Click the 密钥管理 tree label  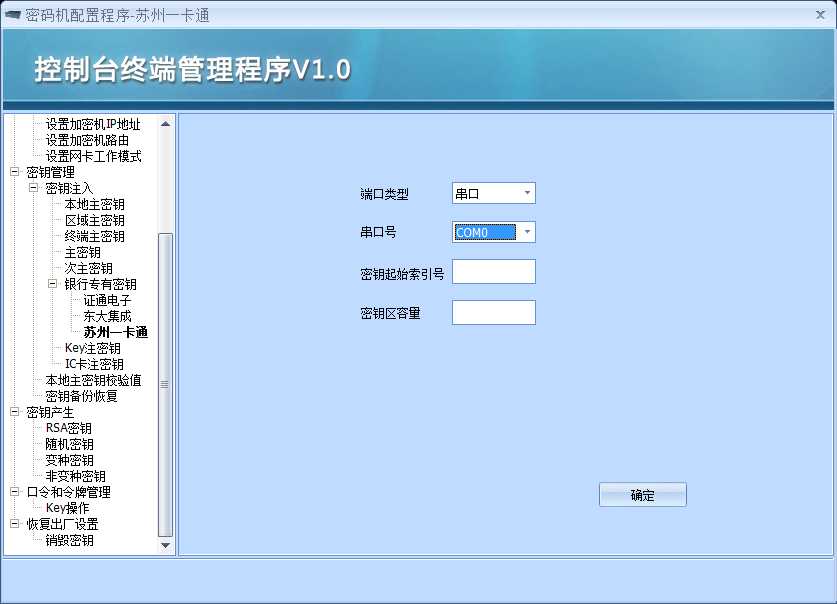click(51, 172)
